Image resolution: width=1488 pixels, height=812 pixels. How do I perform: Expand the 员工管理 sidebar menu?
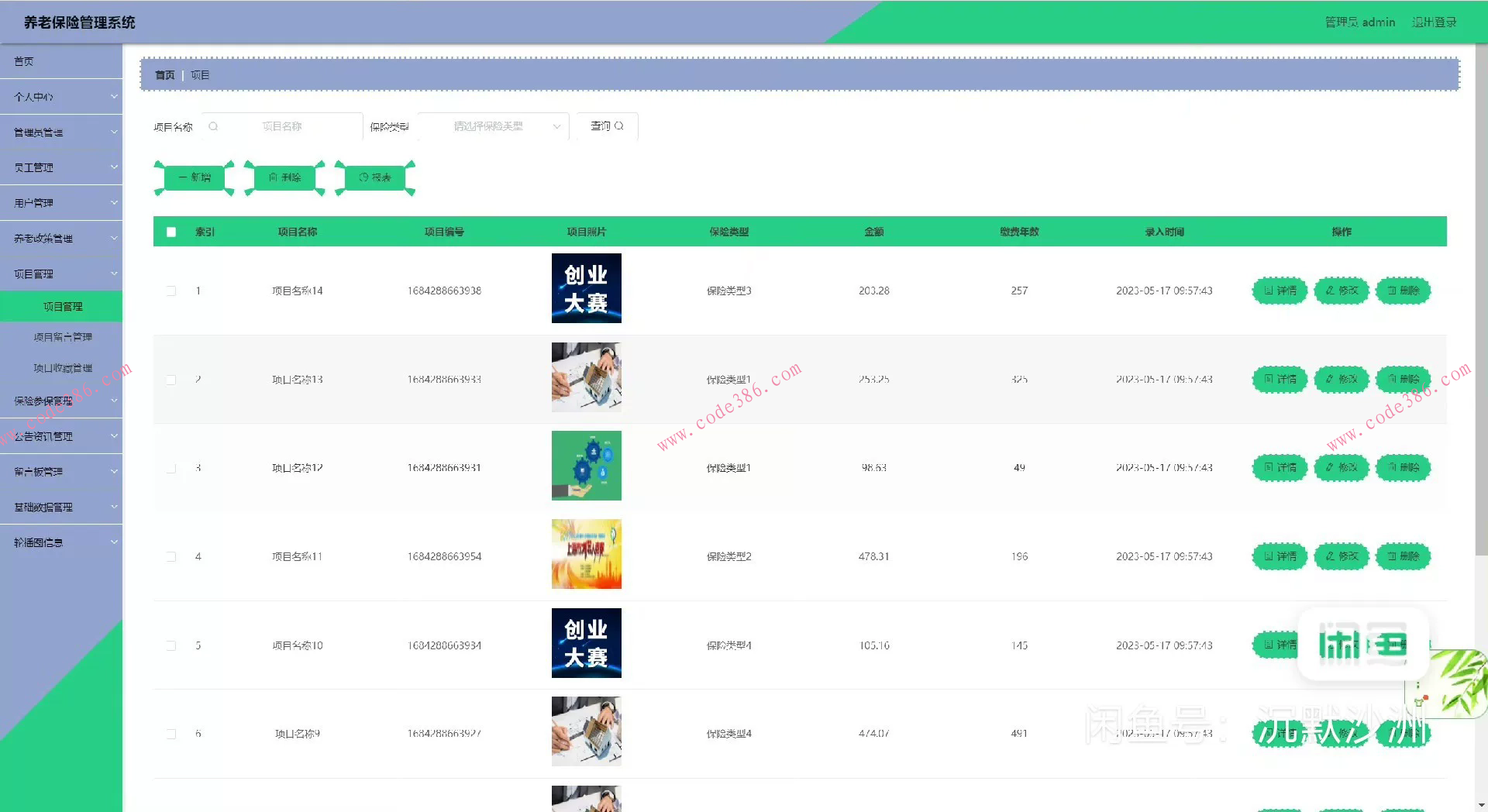click(61, 167)
